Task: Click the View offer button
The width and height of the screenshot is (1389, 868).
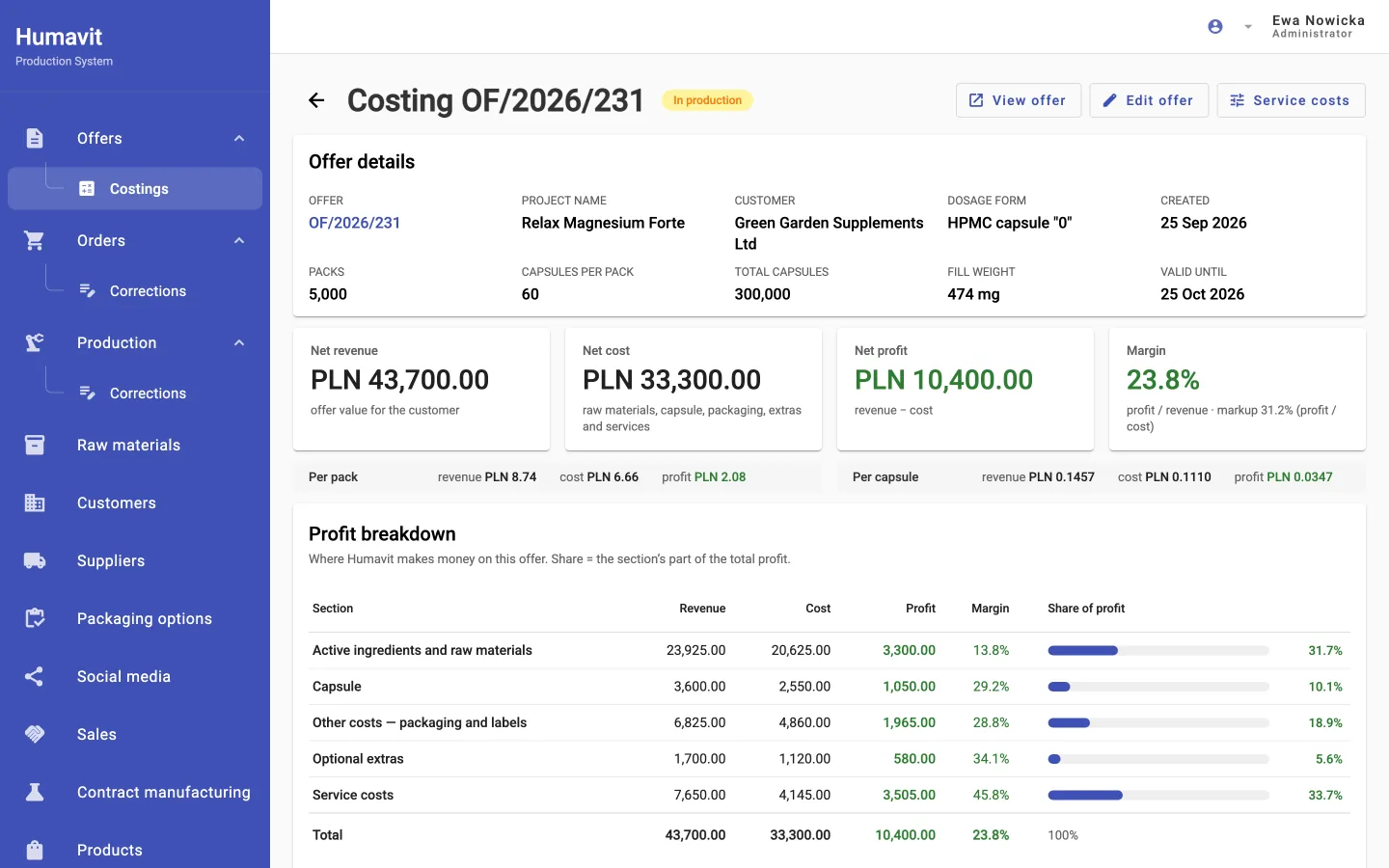Action: (x=1019, y=100)
